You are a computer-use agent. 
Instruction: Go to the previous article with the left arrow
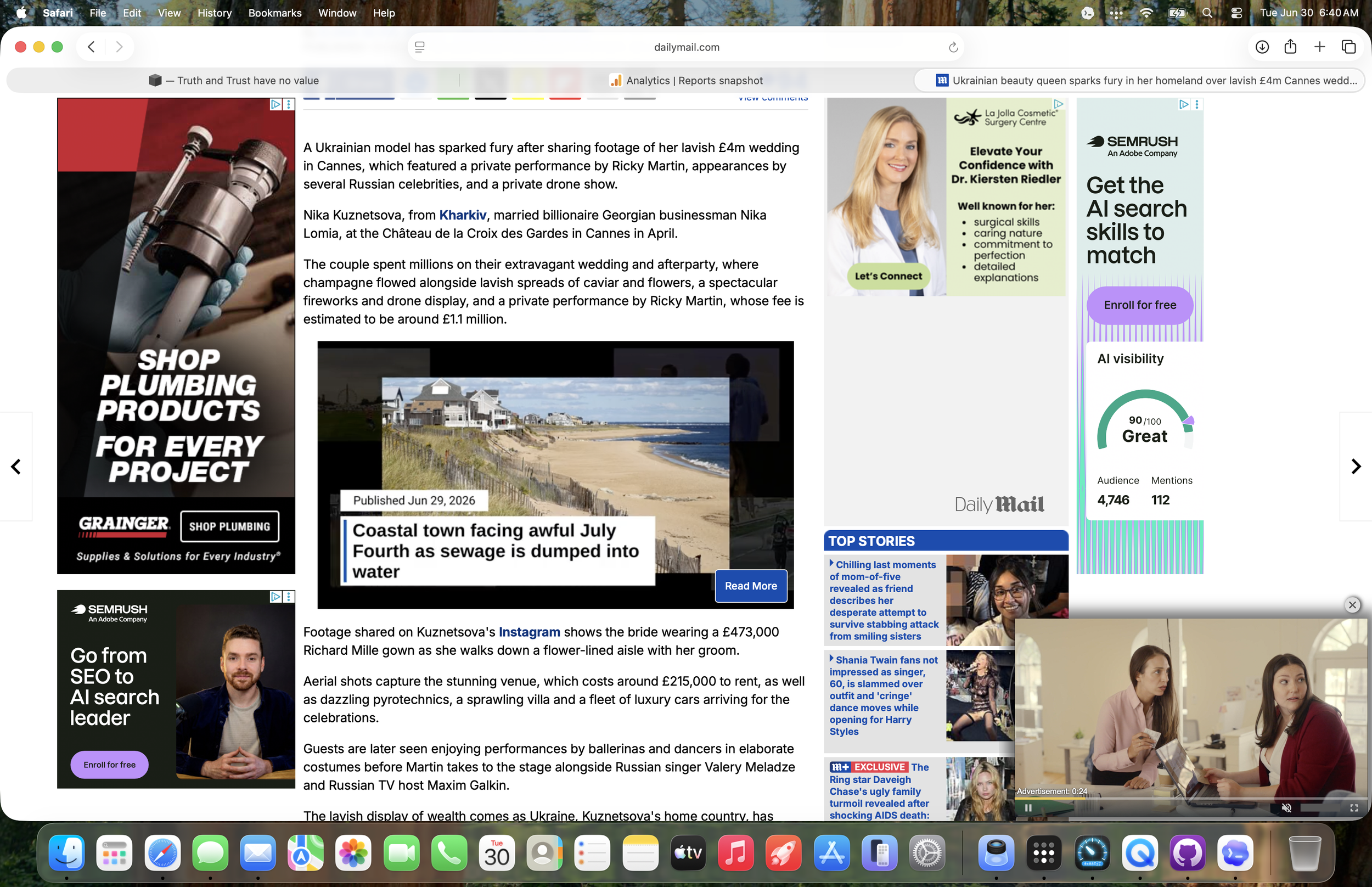pyautogui.click(x=16, y=466)
